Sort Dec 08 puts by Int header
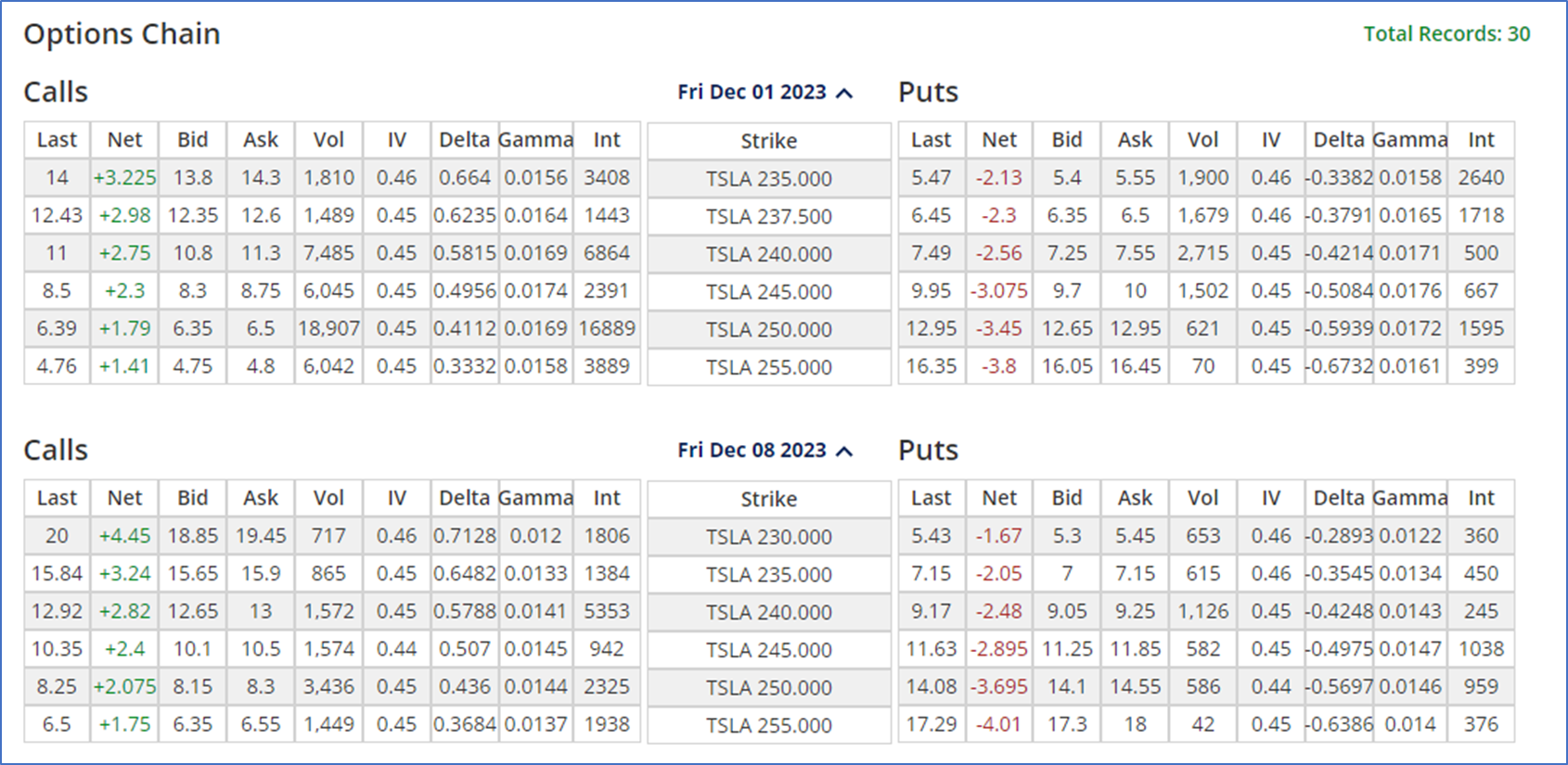 coord(1481,498)
